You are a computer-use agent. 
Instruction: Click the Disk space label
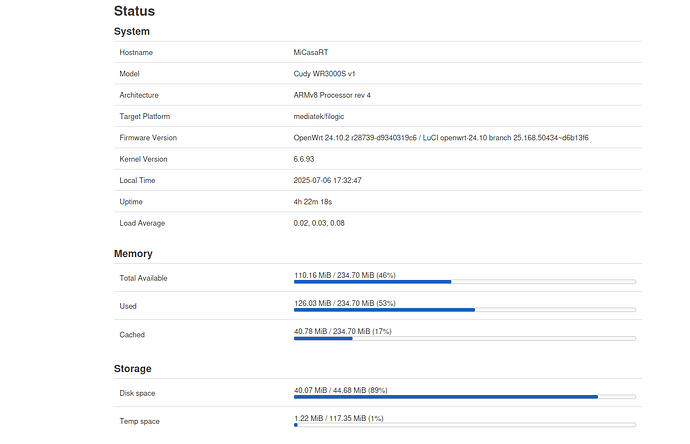(x=137, y=393)
